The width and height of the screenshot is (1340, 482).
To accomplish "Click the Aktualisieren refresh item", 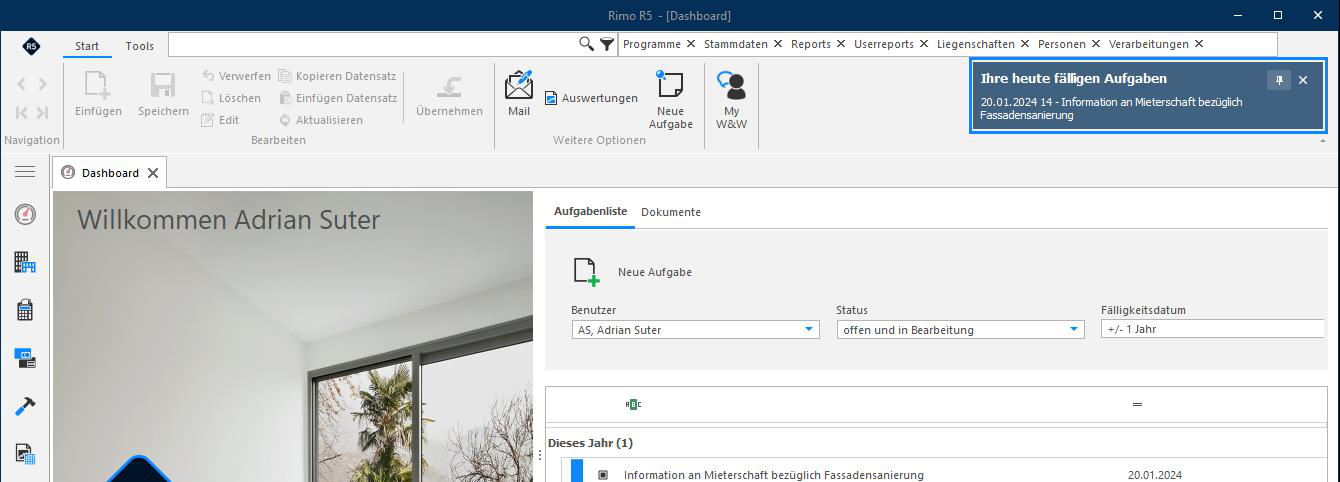I will click(x=320, y=120).
